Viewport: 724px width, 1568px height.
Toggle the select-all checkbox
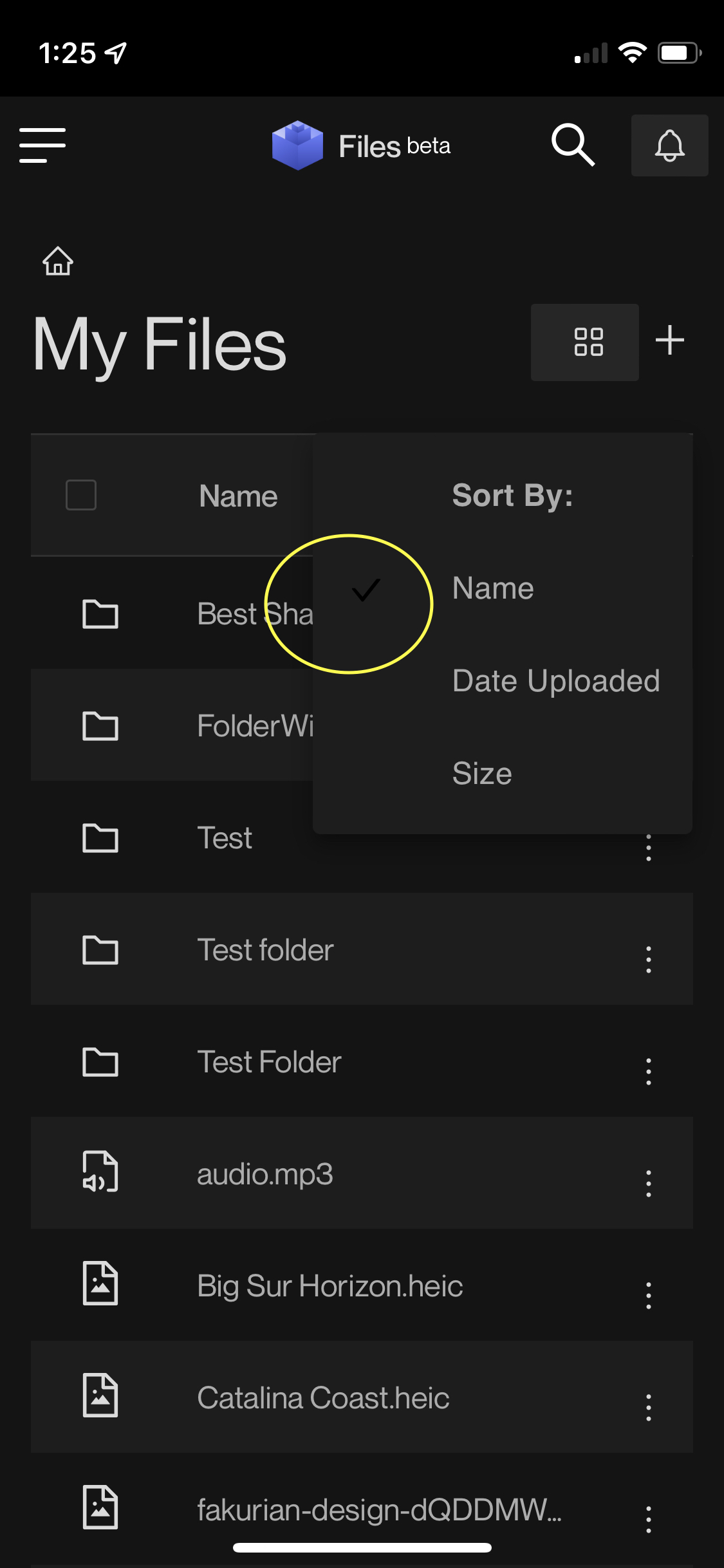(x=80, y=495)
